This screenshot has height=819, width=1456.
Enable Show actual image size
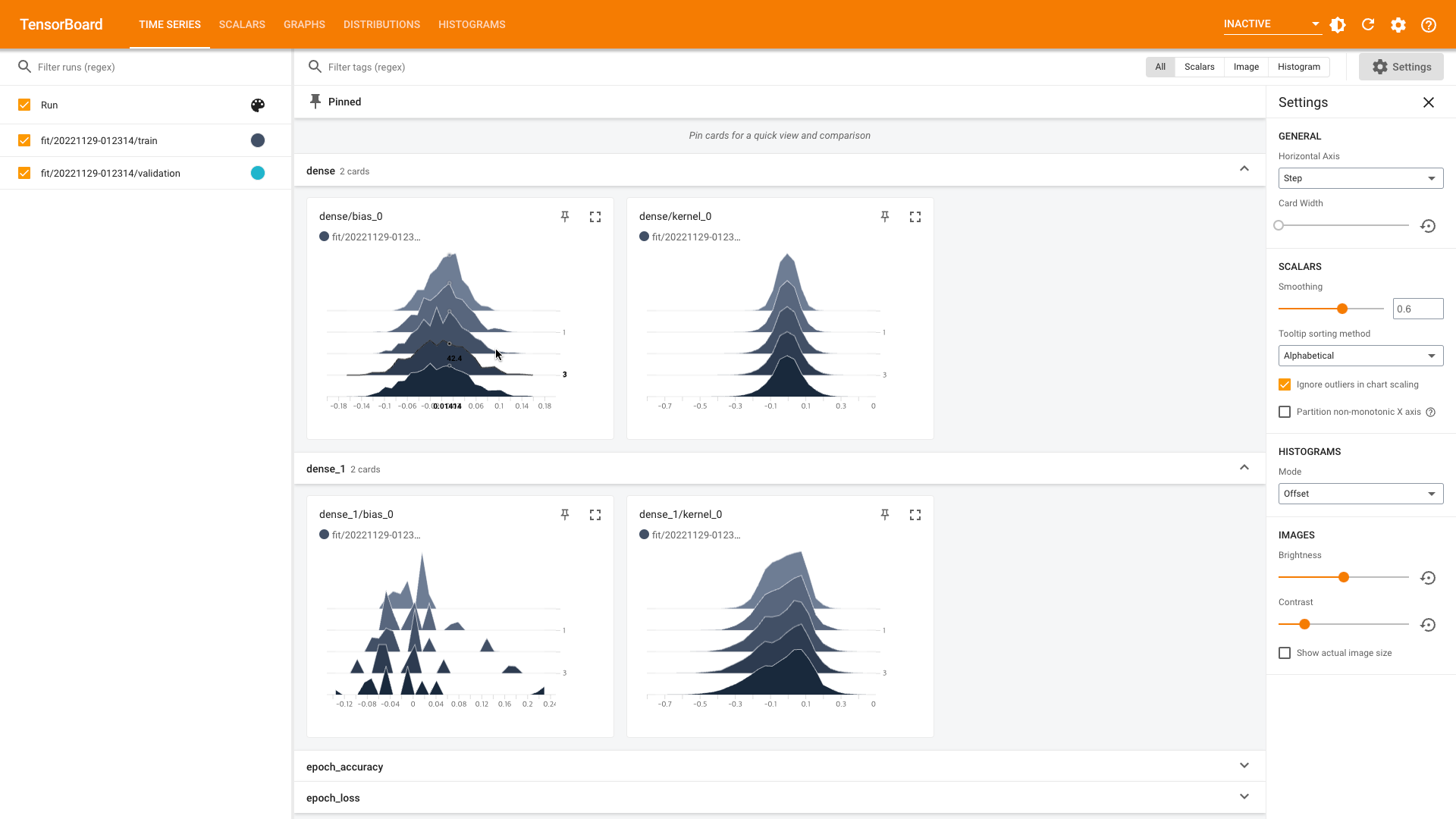1285,653
